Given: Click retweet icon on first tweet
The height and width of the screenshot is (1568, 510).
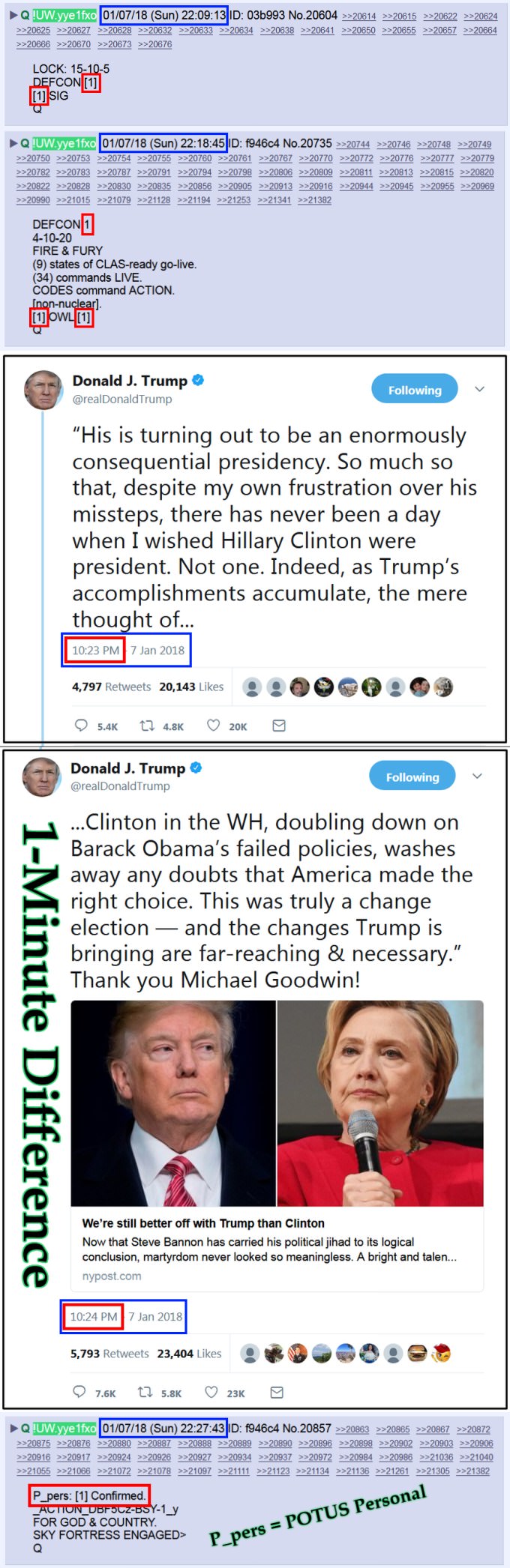Looking at the screenshot, I should (147, 726).
